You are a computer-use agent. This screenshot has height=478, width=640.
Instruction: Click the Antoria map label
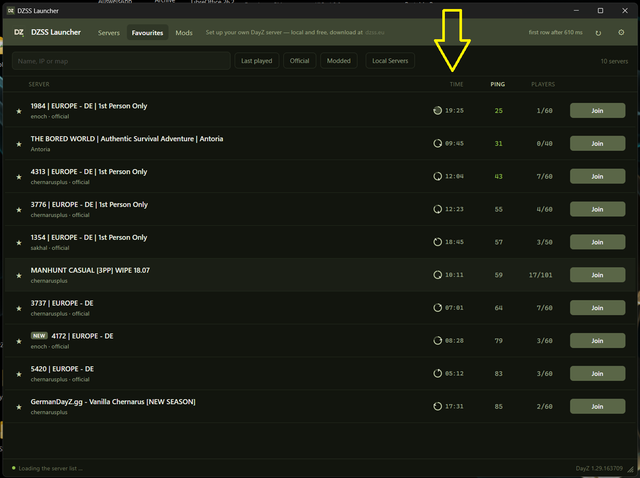pos(40,149)
